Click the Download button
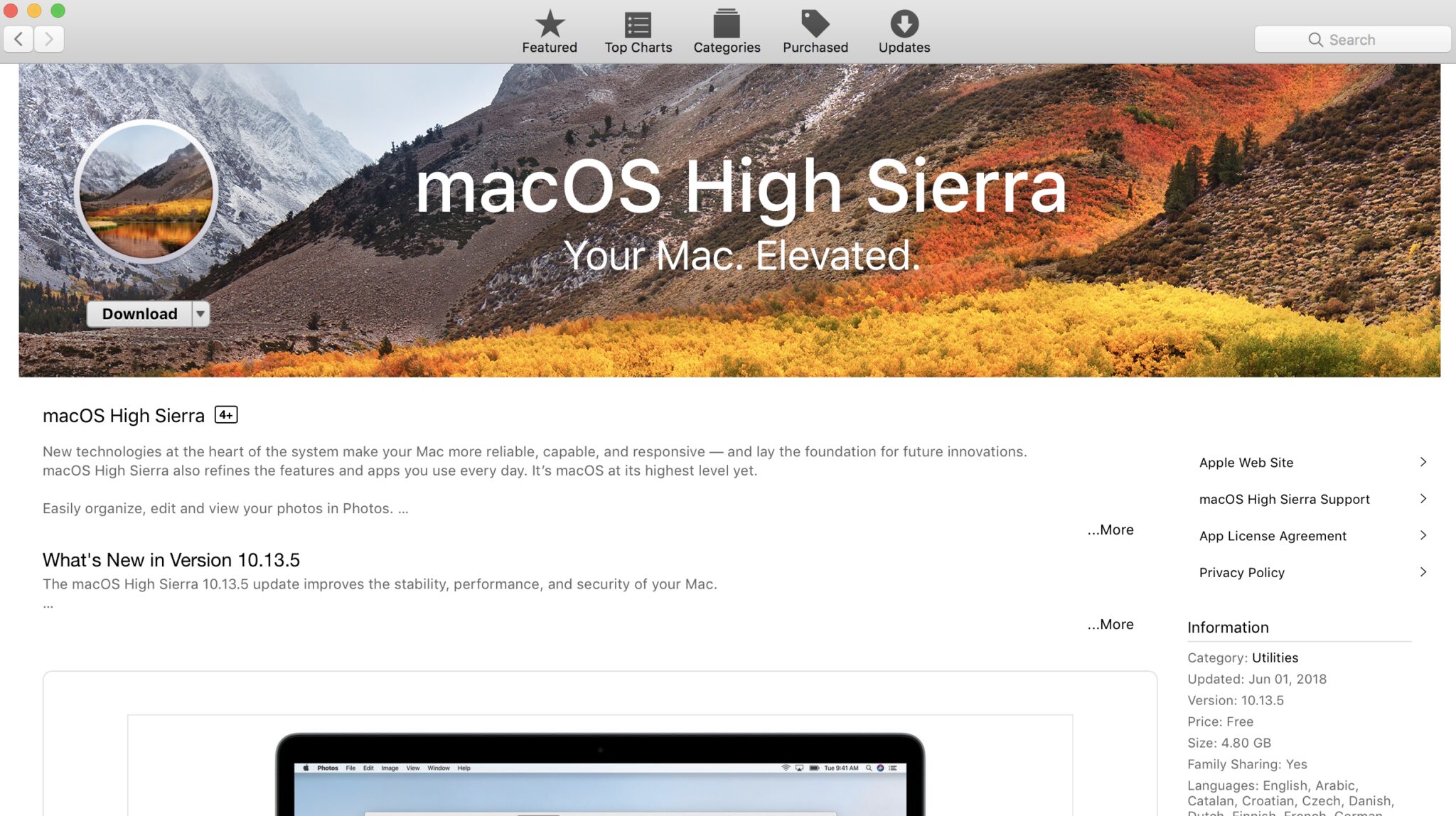The width and height of the screenshot is (1456, 816). coord(139,313)
